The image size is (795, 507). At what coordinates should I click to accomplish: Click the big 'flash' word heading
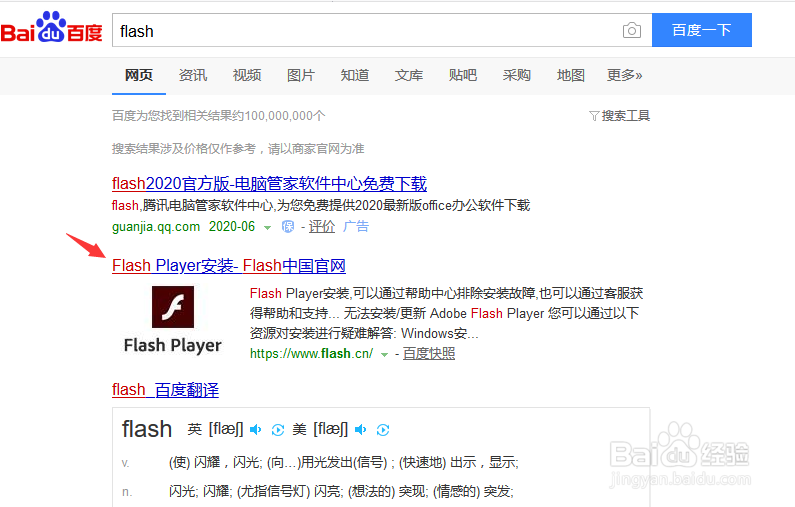pos(147,429)
